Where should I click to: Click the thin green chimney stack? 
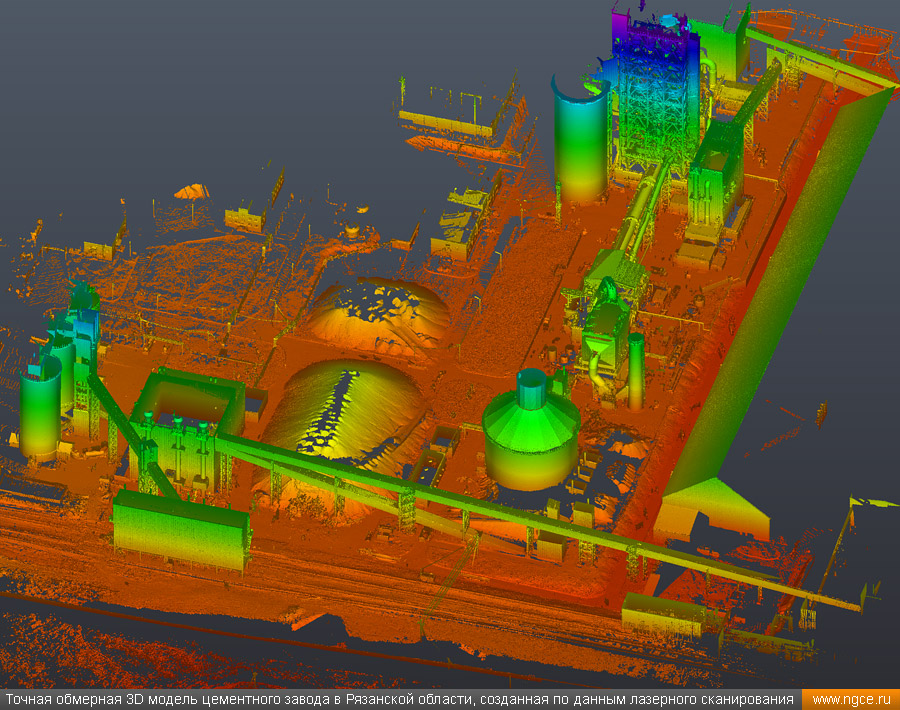(x=635, y=370)
